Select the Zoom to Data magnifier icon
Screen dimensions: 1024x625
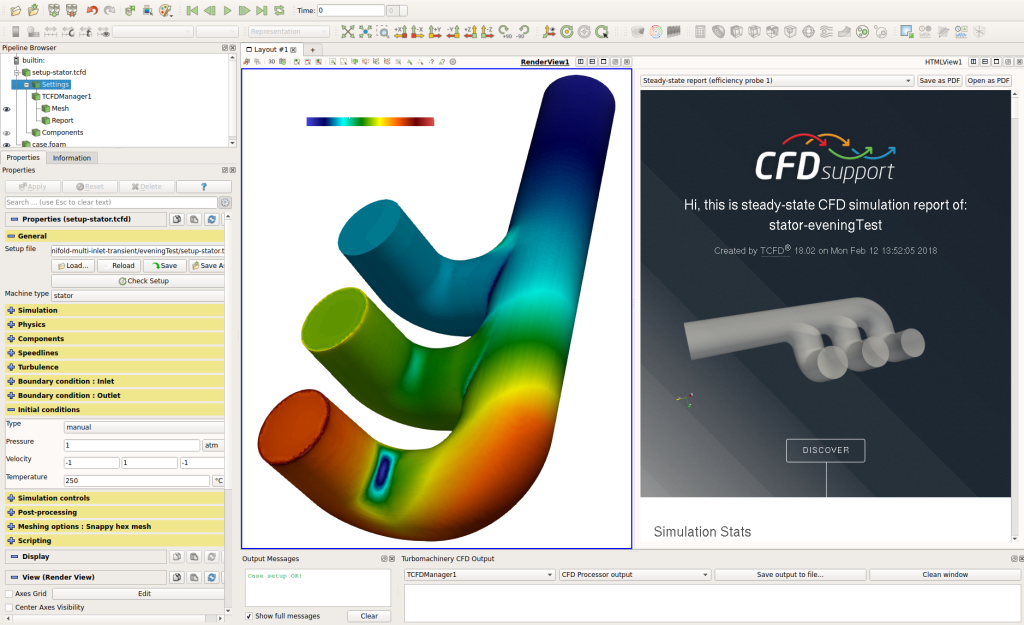coord(383,31)
